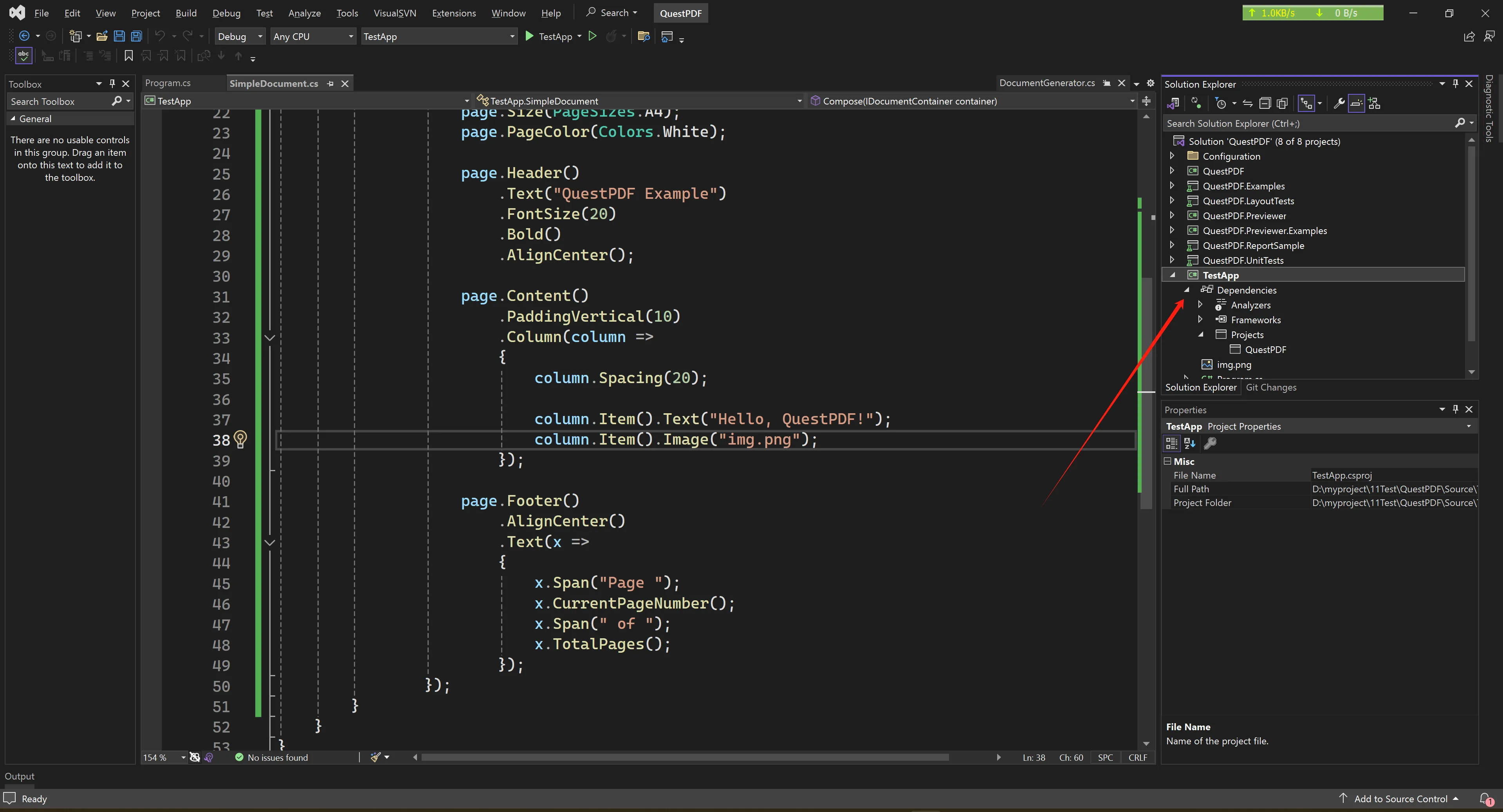Click the Undo arrow icon

pyautogui.click(x=160, y=36)
